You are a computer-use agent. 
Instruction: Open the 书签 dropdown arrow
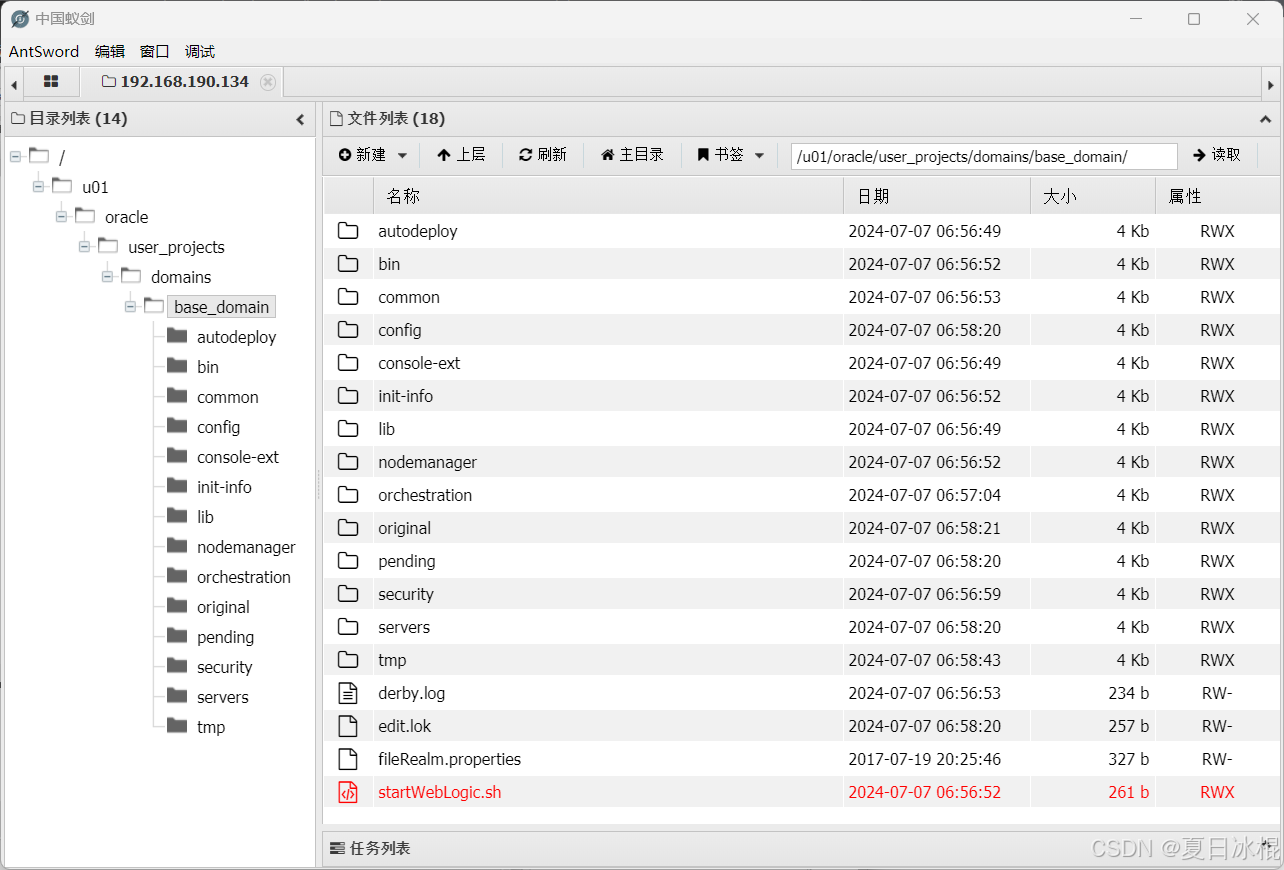(759, 155)
